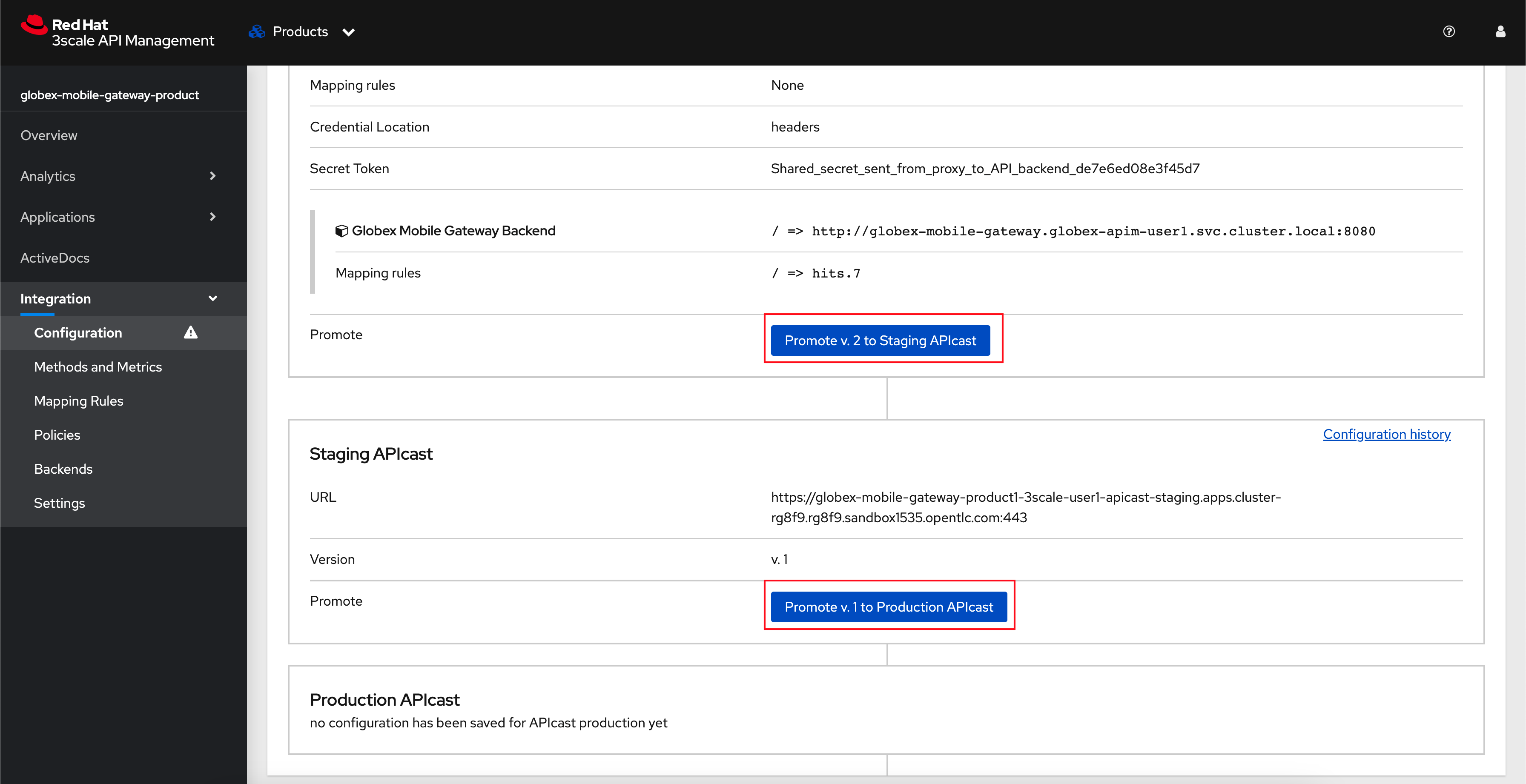Screen dimensions: 1526x784
Task: Click the Settings sidebar navigation item
Action: [x=60, y=502]
